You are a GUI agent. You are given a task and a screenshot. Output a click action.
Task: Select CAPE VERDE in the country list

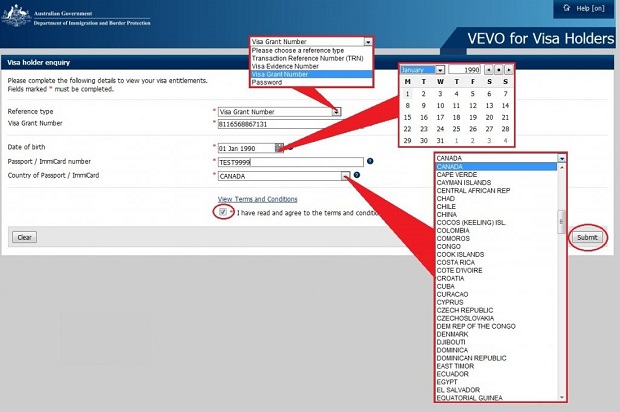tap(497, 174)
